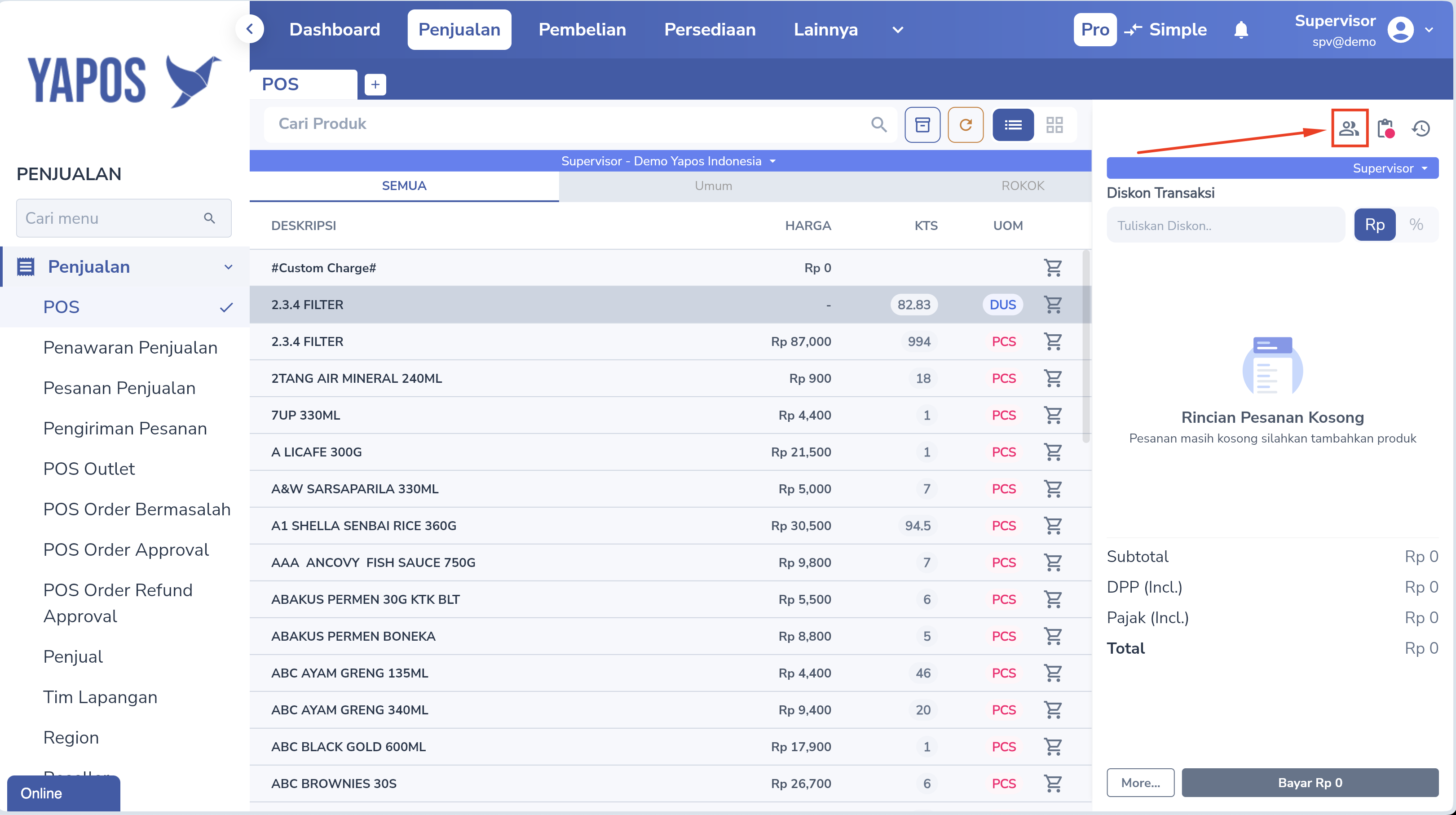Screen dimensions: 1456x815
Task: Add 2TANG AIR MINERAL 240ML to cart
Action: [x=1052, y=378]
